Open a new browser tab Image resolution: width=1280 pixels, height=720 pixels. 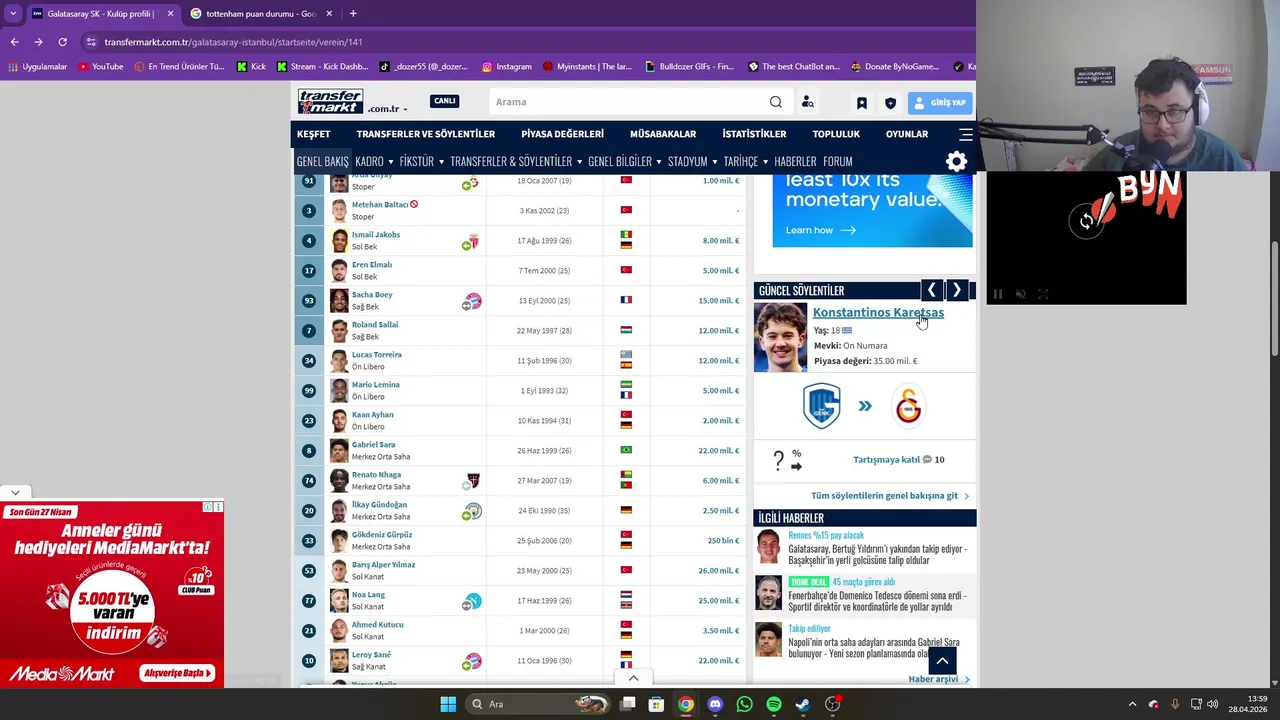click(x=353, y=13)
